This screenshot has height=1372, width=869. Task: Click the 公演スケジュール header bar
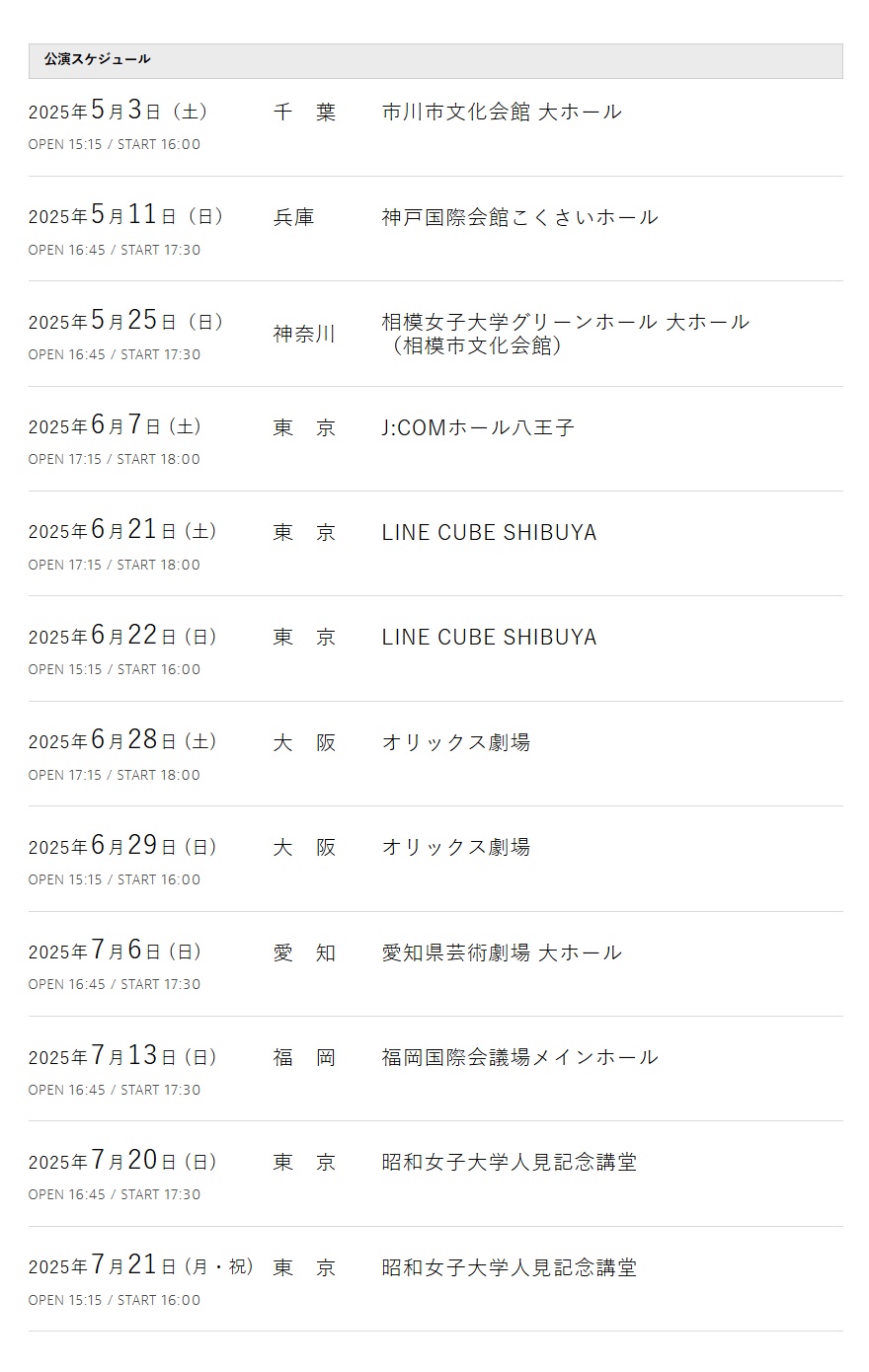click(x=435, y=60)
